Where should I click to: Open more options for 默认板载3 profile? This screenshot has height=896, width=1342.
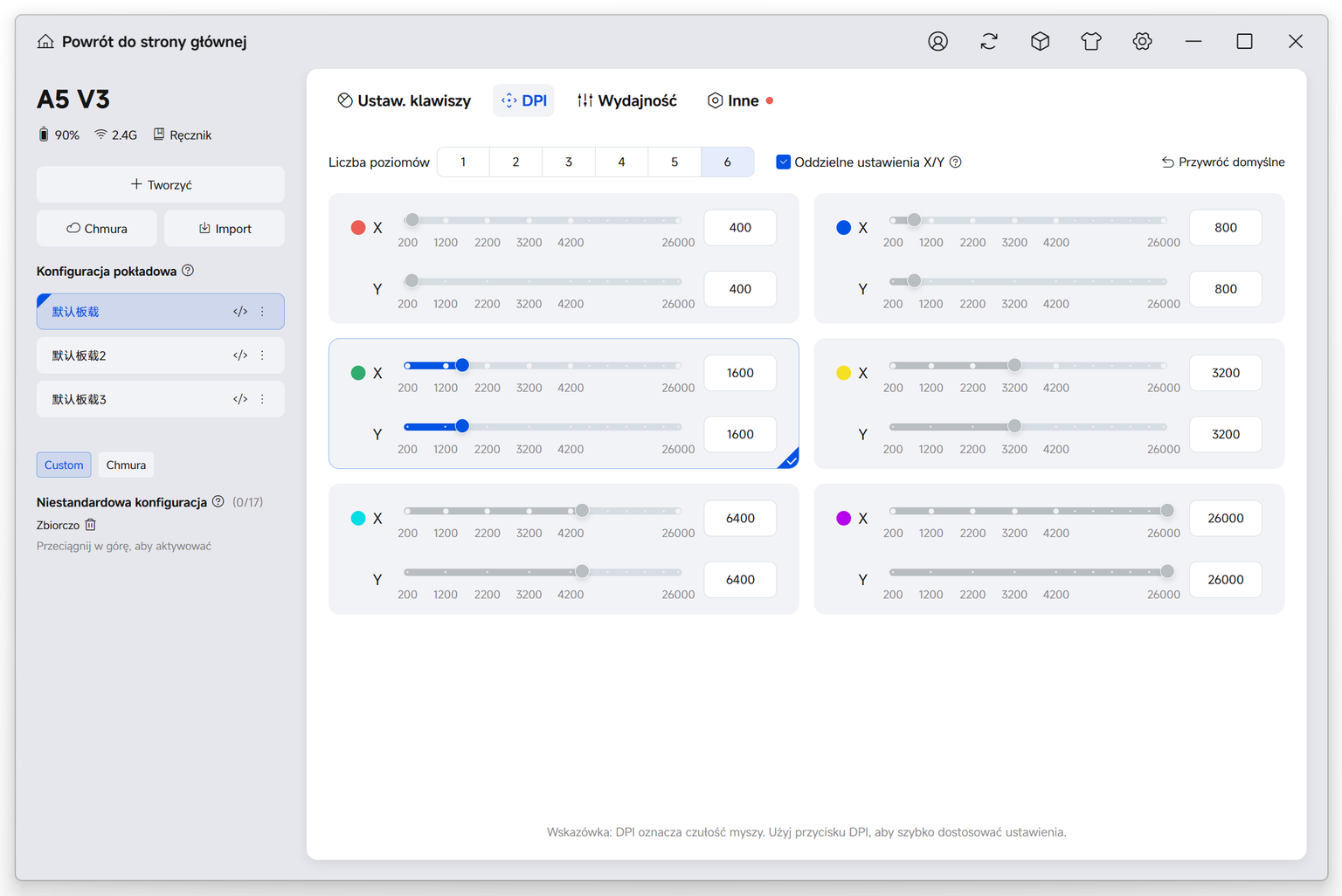262,399
